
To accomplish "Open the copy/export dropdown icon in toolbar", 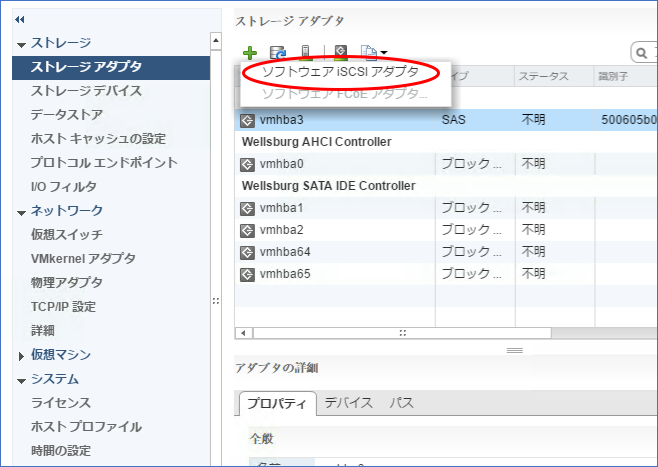I will click(373, 52).
